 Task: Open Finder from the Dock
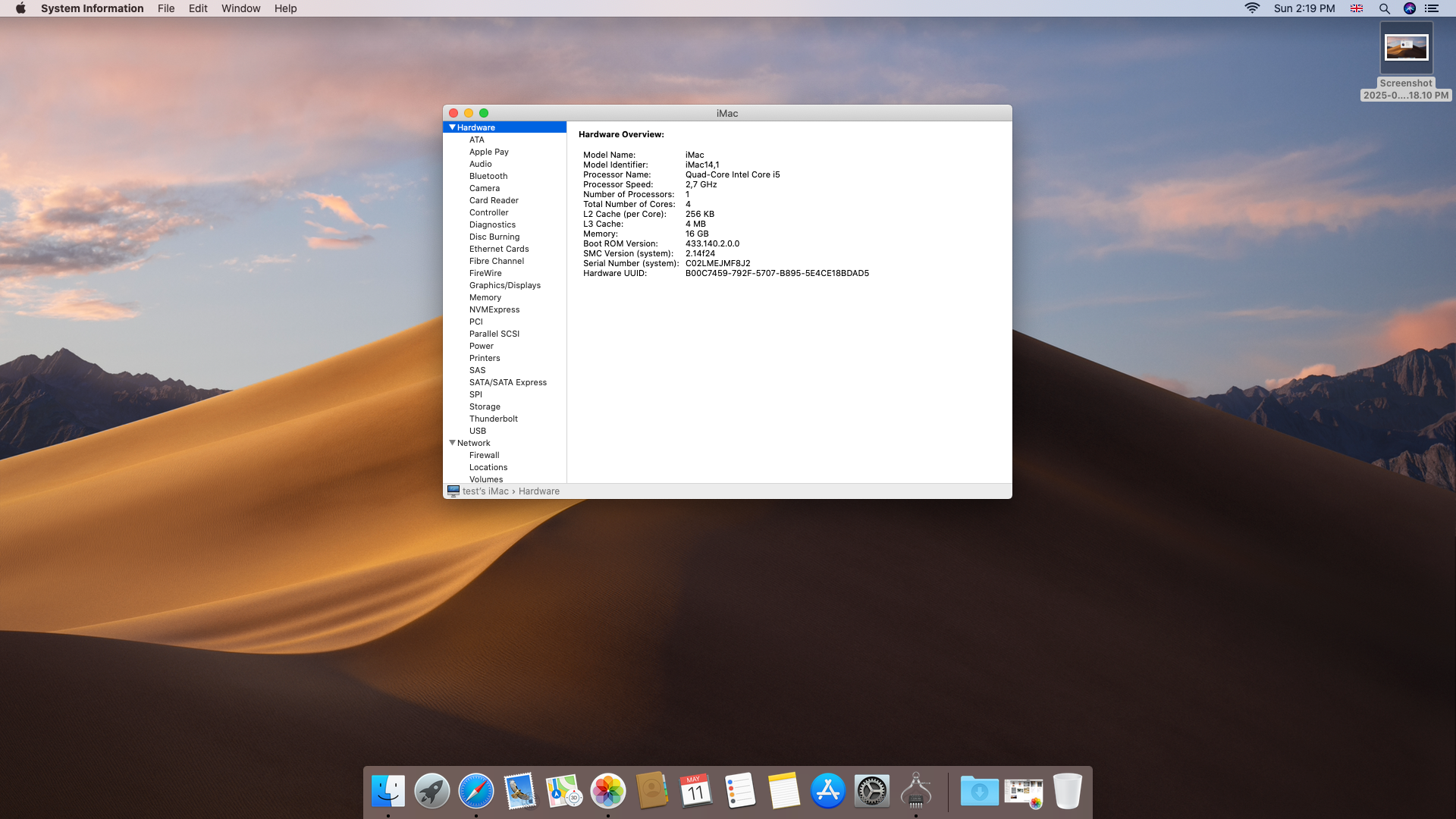pyautogui.click(x=388, y=791)
